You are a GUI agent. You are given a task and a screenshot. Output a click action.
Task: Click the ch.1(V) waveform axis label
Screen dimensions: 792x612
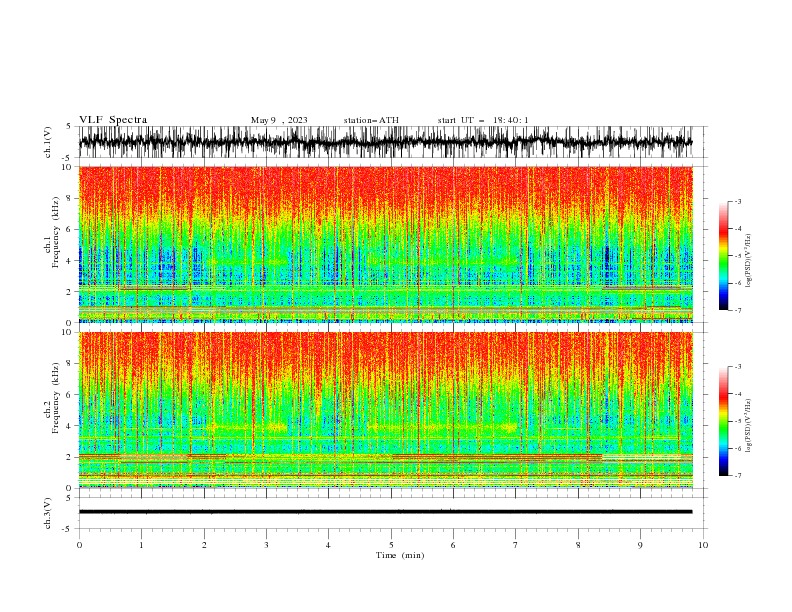pyautogui.click(x=48, y=142)
